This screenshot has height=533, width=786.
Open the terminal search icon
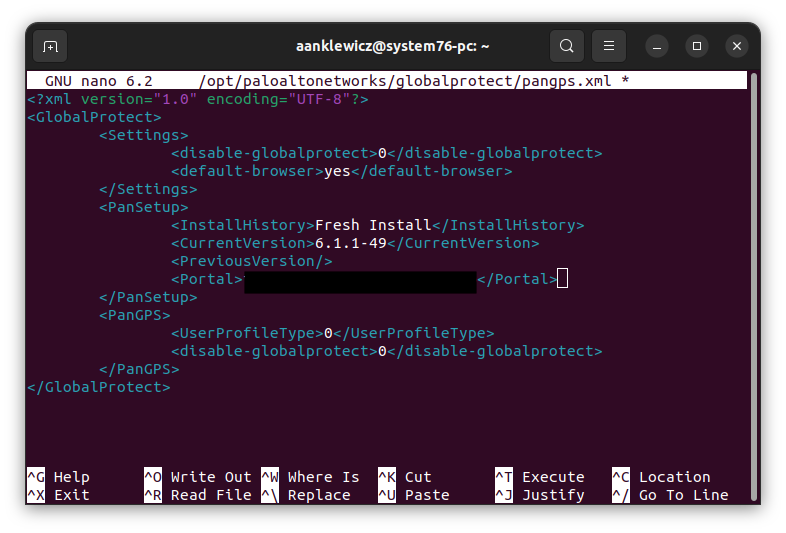point(566,46)
